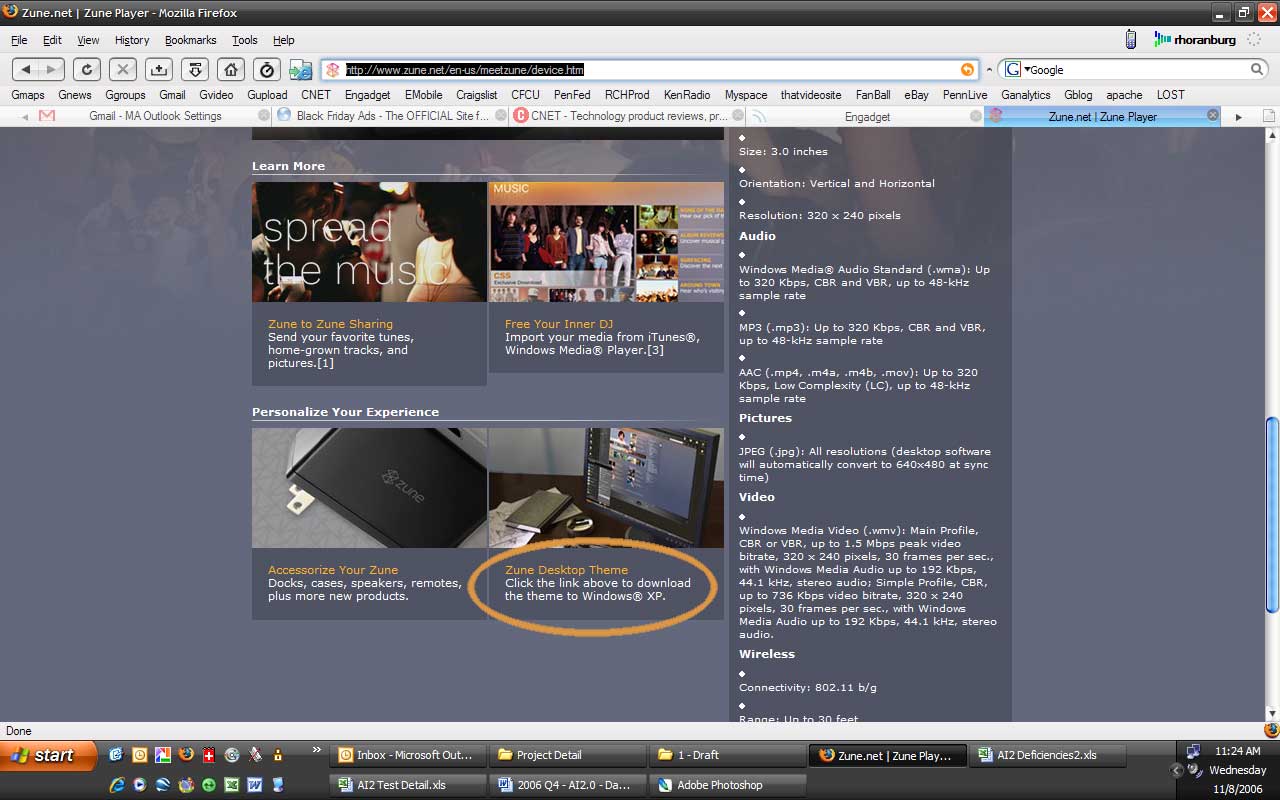Launch Firefox from quick launch icon
Viewport: 1280px width, 800px height.
185,755
